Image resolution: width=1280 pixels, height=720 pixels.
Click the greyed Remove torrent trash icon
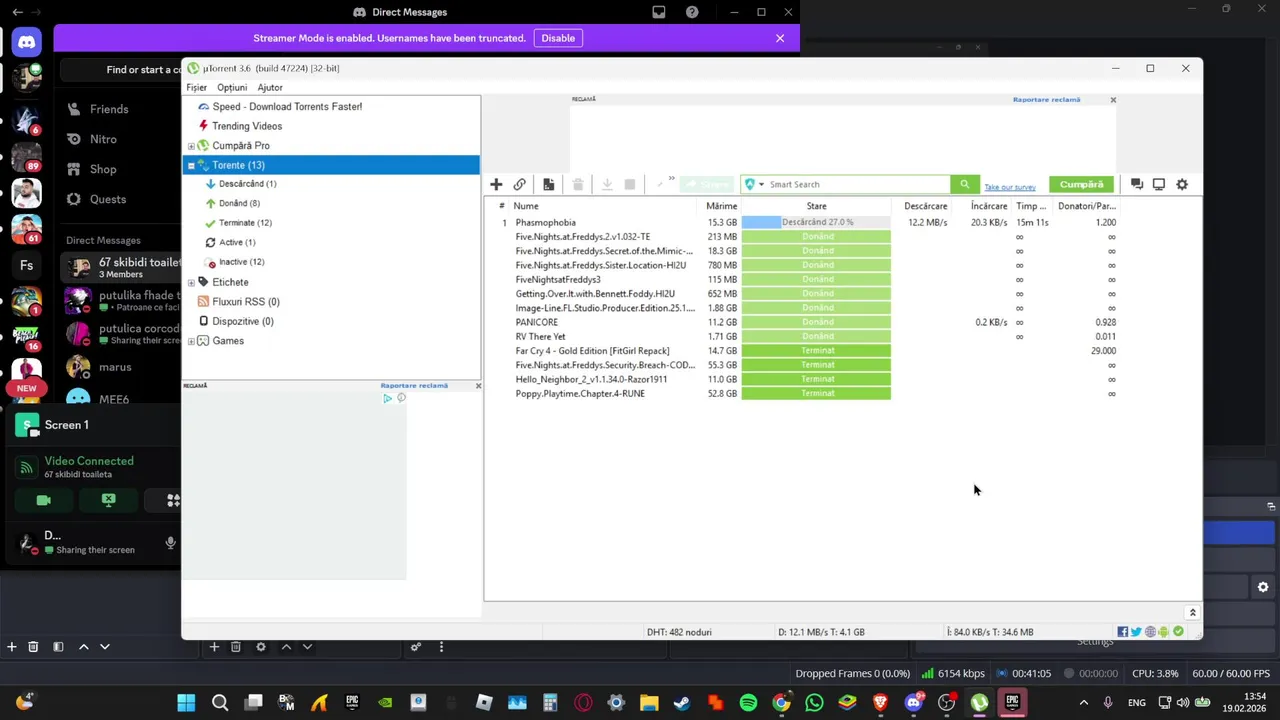578,184
